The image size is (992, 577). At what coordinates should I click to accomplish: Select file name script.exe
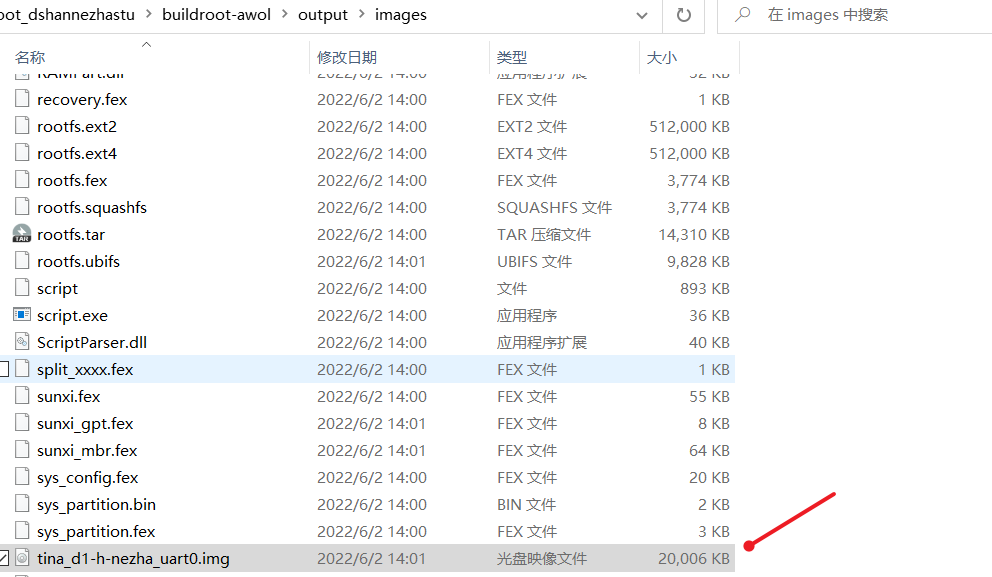(72, 316)
